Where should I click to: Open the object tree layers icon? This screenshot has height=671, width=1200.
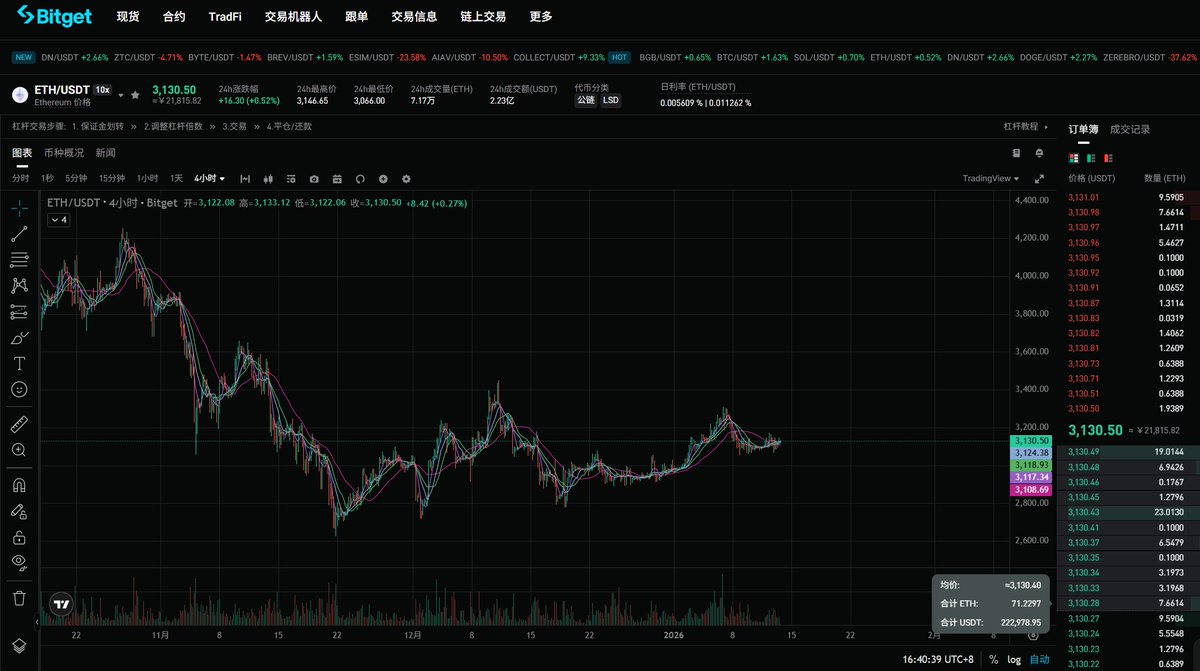click(19, 645)
